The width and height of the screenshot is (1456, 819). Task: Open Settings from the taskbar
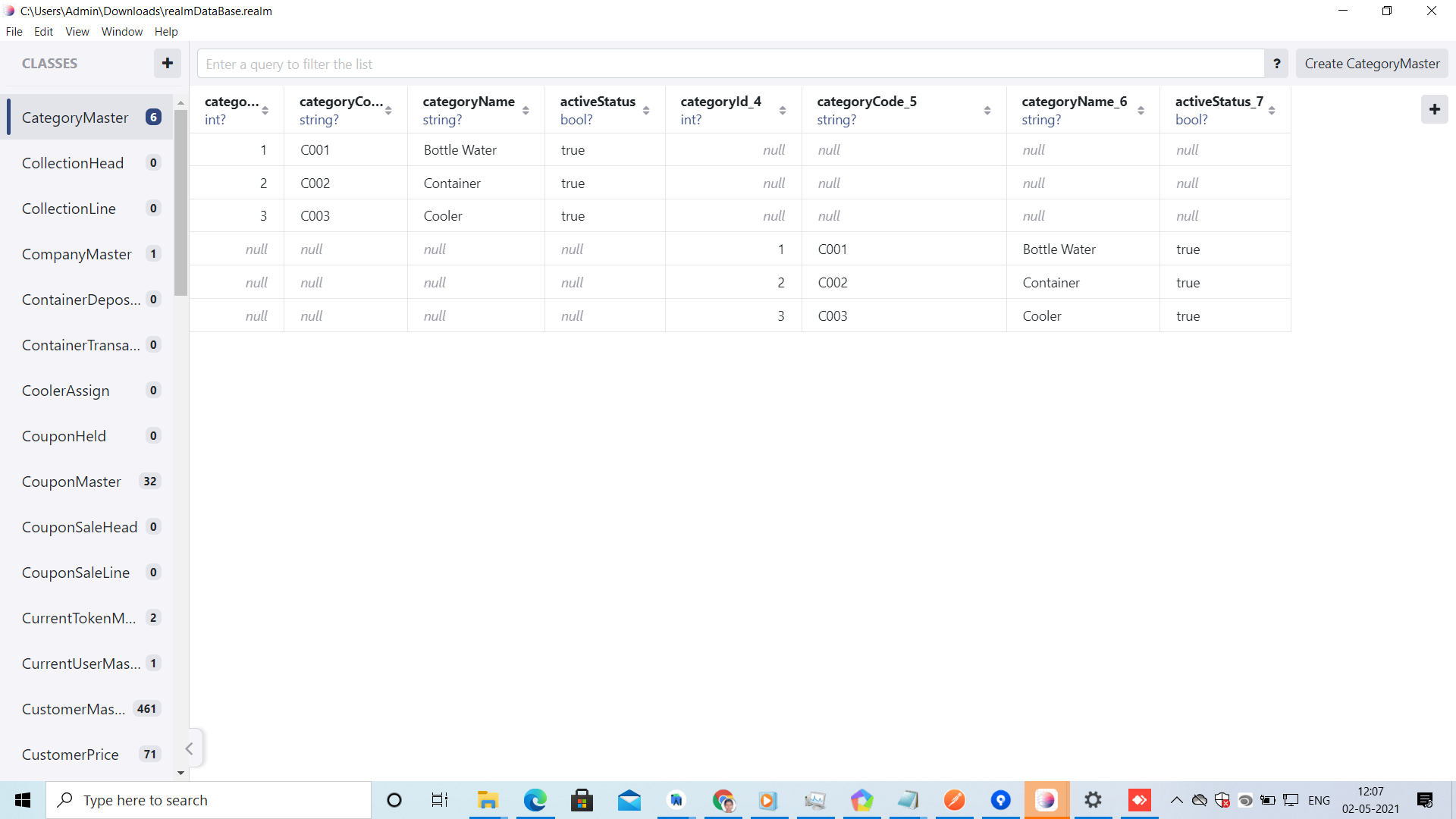(x=1093, y=800)
